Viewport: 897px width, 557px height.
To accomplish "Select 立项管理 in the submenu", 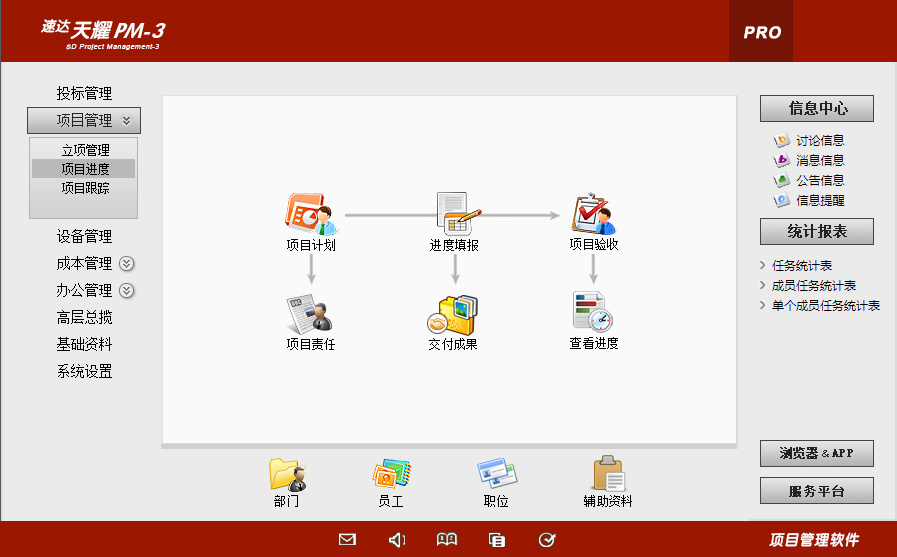I will [x=85, y=150].
